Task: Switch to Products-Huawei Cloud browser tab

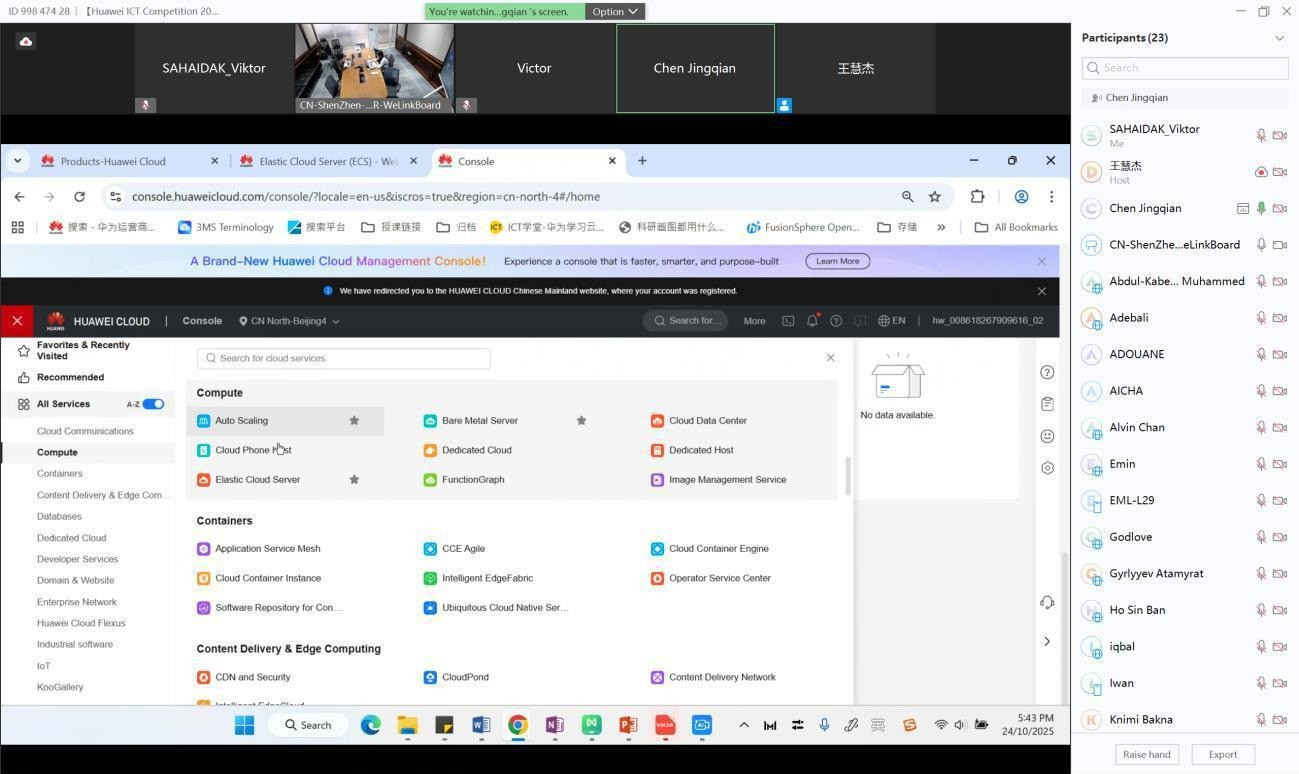Action: (x=113, y=161)
